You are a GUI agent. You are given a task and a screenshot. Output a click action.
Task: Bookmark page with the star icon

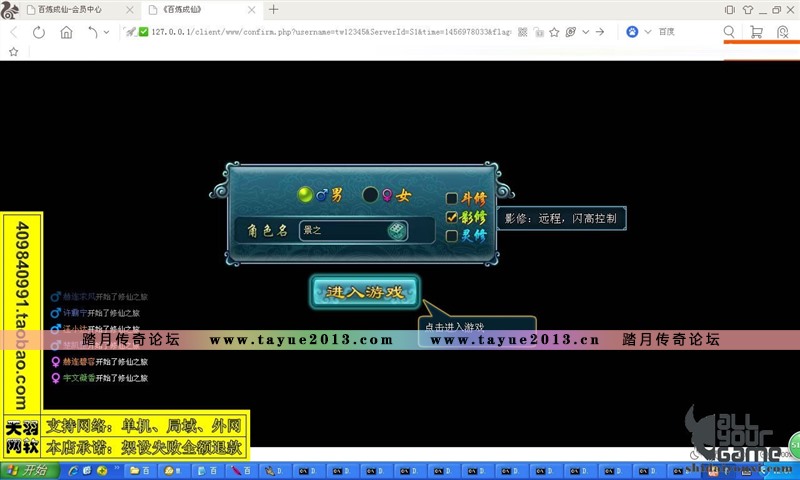click(x=14, y=51)
